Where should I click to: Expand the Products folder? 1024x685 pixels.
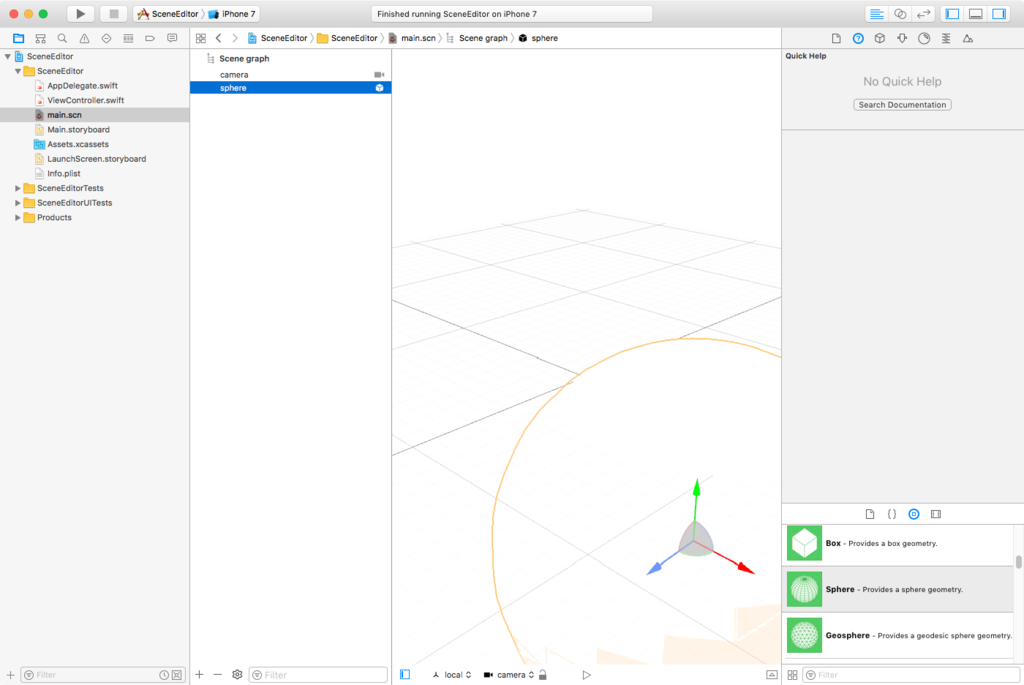click(18, 217)
